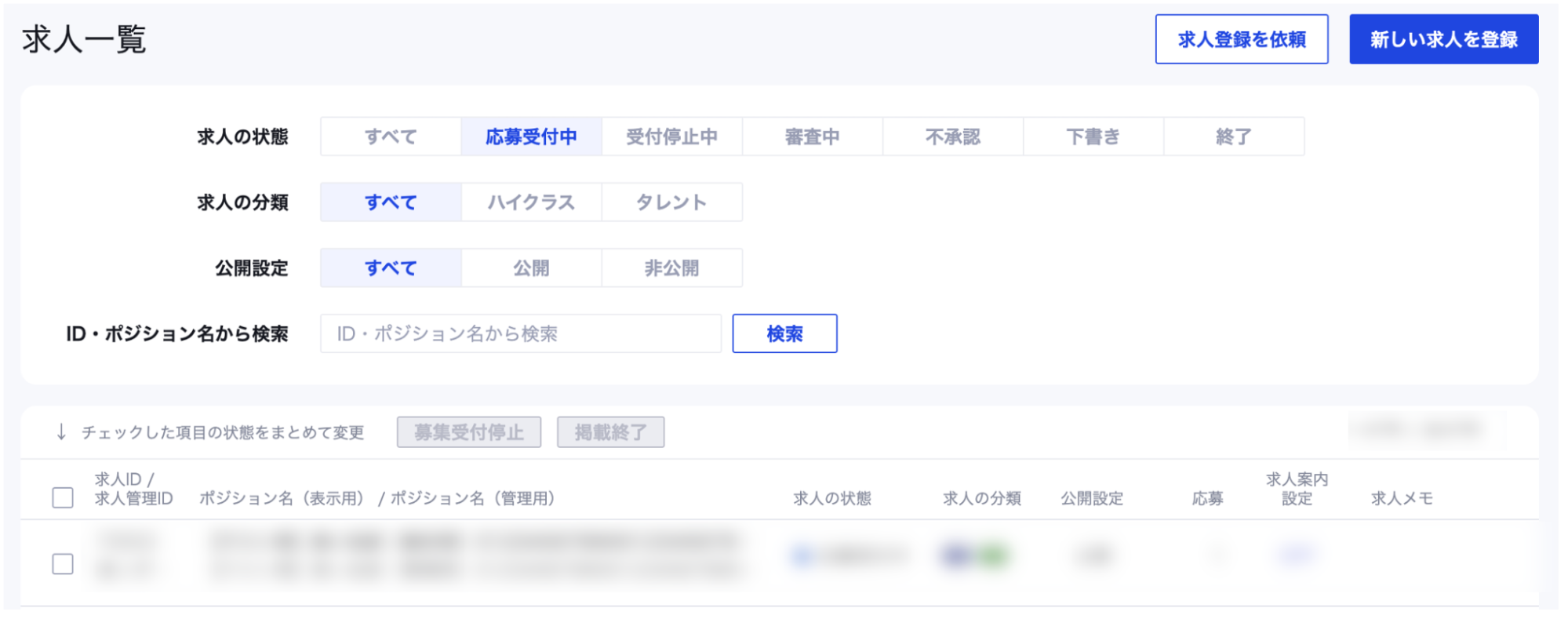This screenshot has height=619, width=1568.
Task: Select すべて in 公開設定 filter
Action: pos(391,268)
